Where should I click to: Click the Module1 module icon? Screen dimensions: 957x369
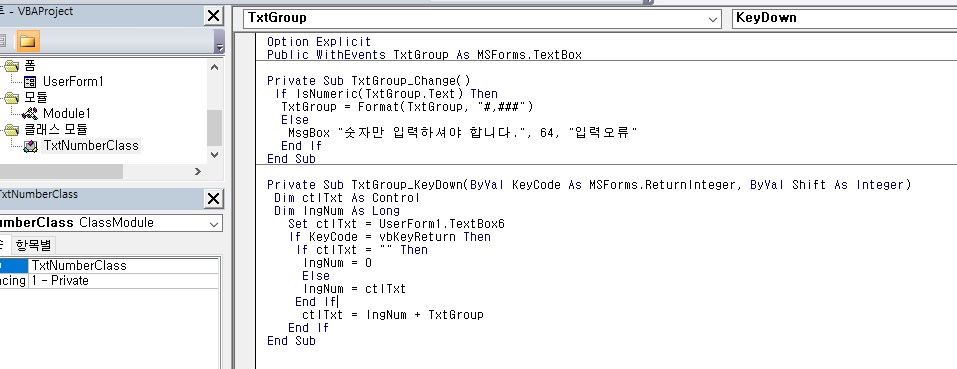[30, 114]
